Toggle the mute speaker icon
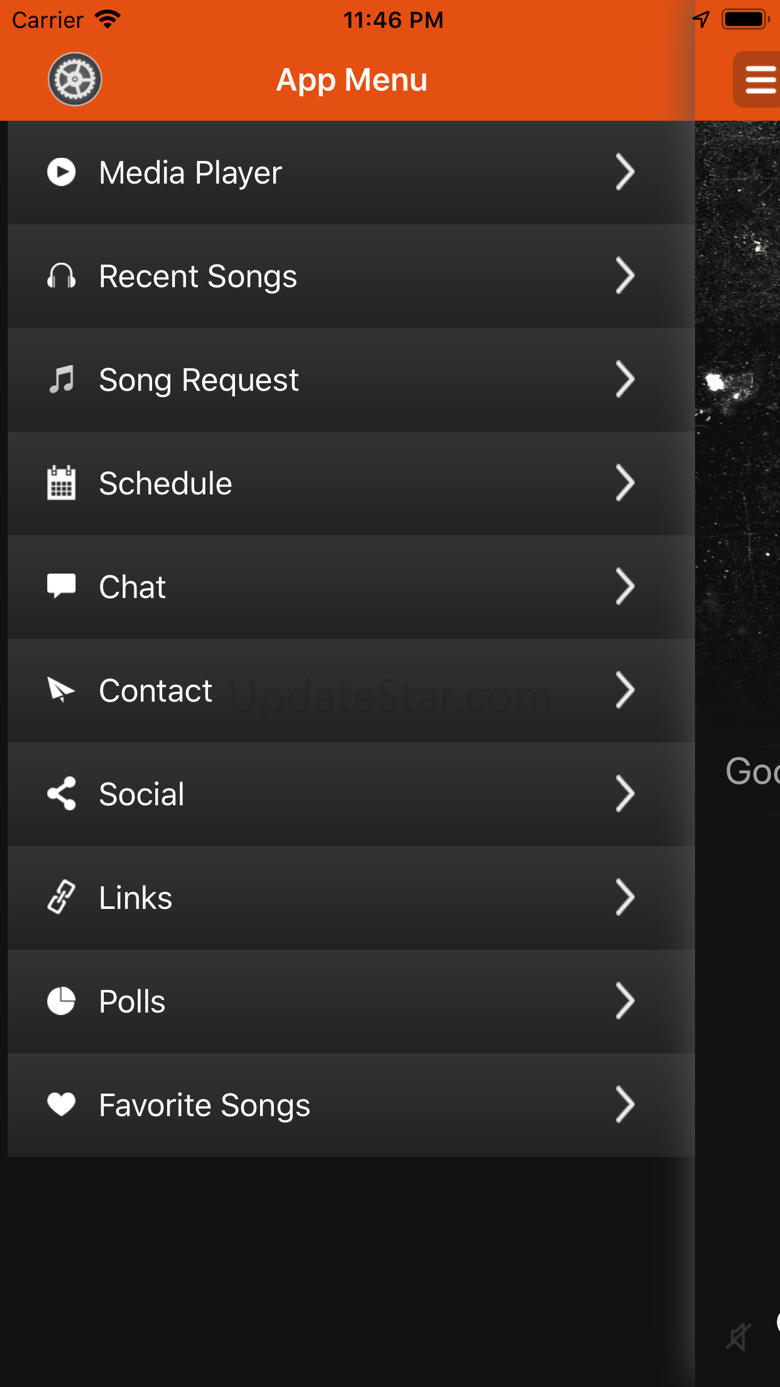This screenshot has height=1387, width=780. click(739, 1336)
